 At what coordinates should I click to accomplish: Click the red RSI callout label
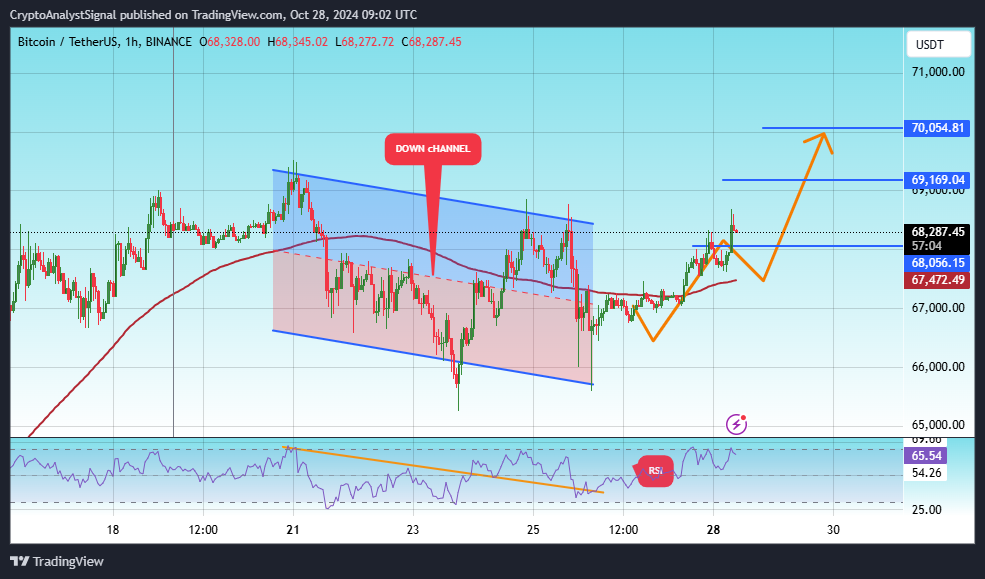pos(656,471)
